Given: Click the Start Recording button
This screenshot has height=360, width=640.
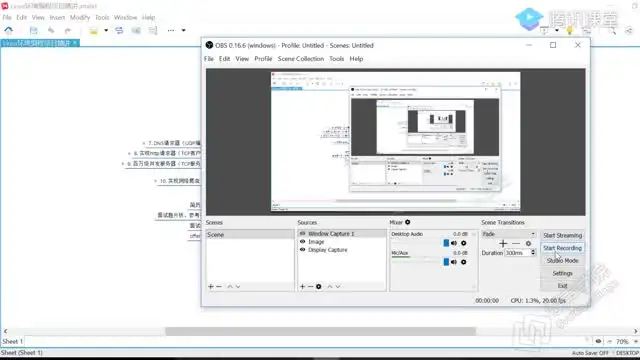Looking at the screenshot, I should point(562,248).
